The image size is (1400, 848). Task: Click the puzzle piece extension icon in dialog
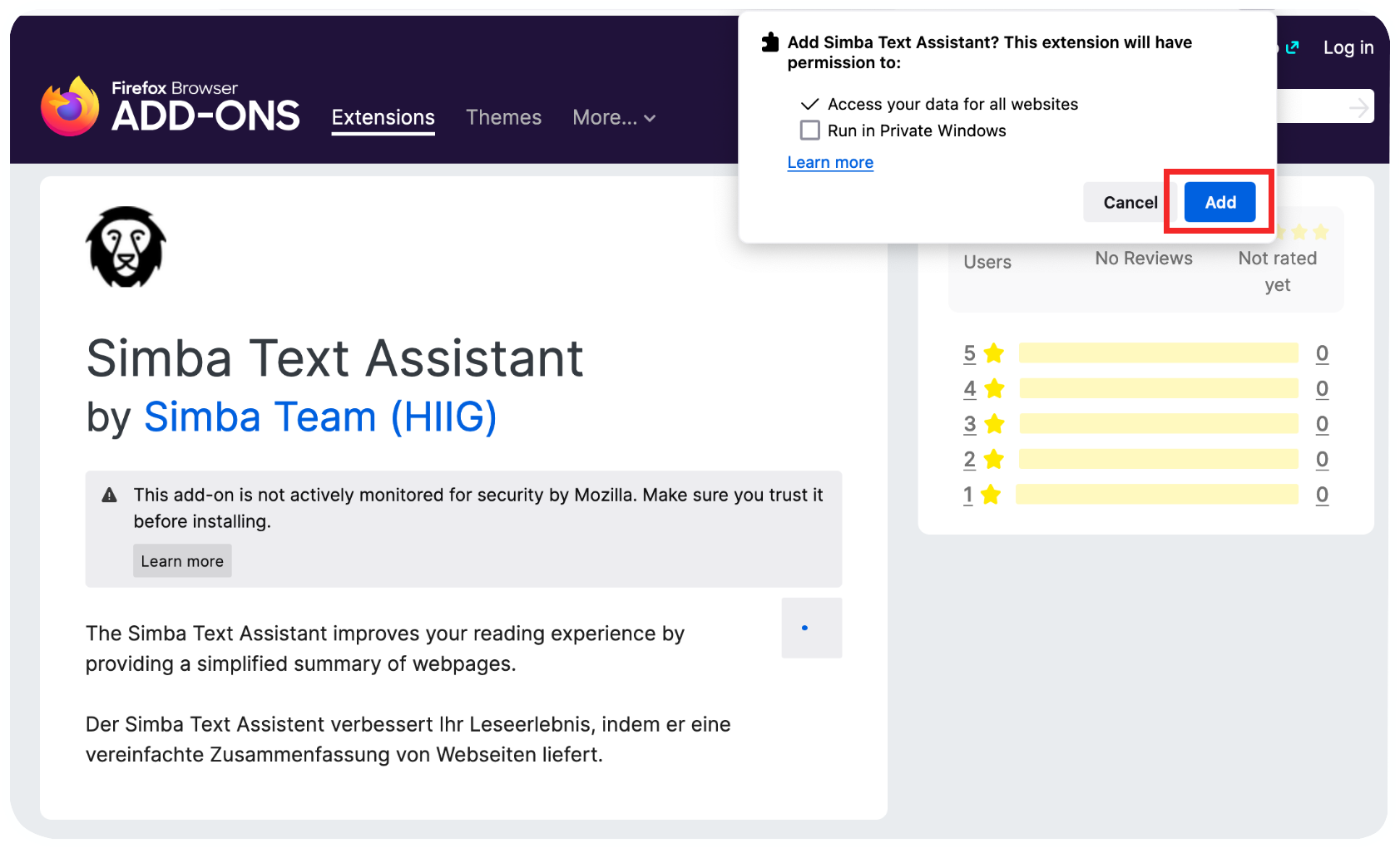770,42
